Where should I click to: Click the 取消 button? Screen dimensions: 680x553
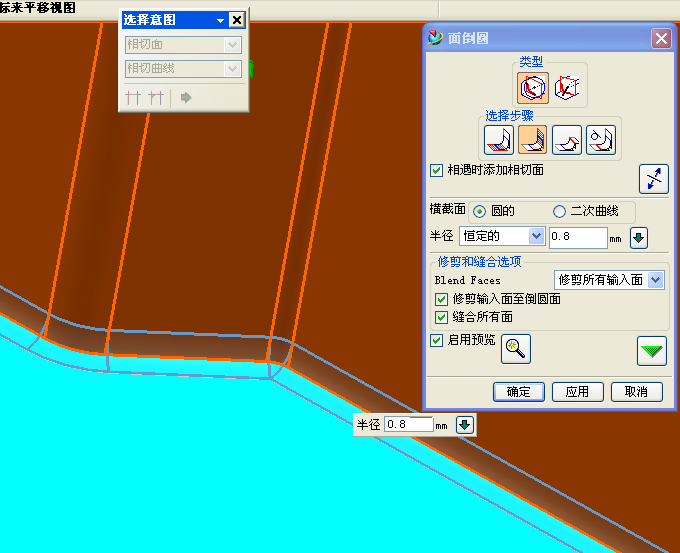637,392
